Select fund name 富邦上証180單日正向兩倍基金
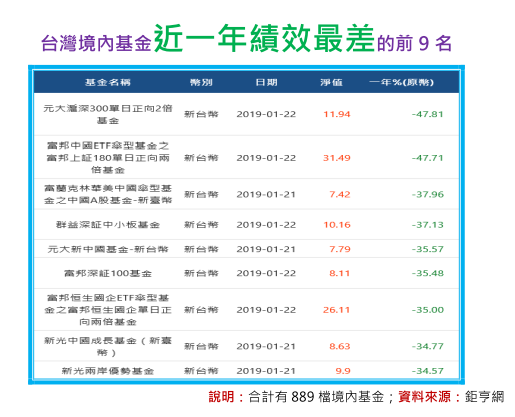Viewport: 515px width, 417px height. 108,158
